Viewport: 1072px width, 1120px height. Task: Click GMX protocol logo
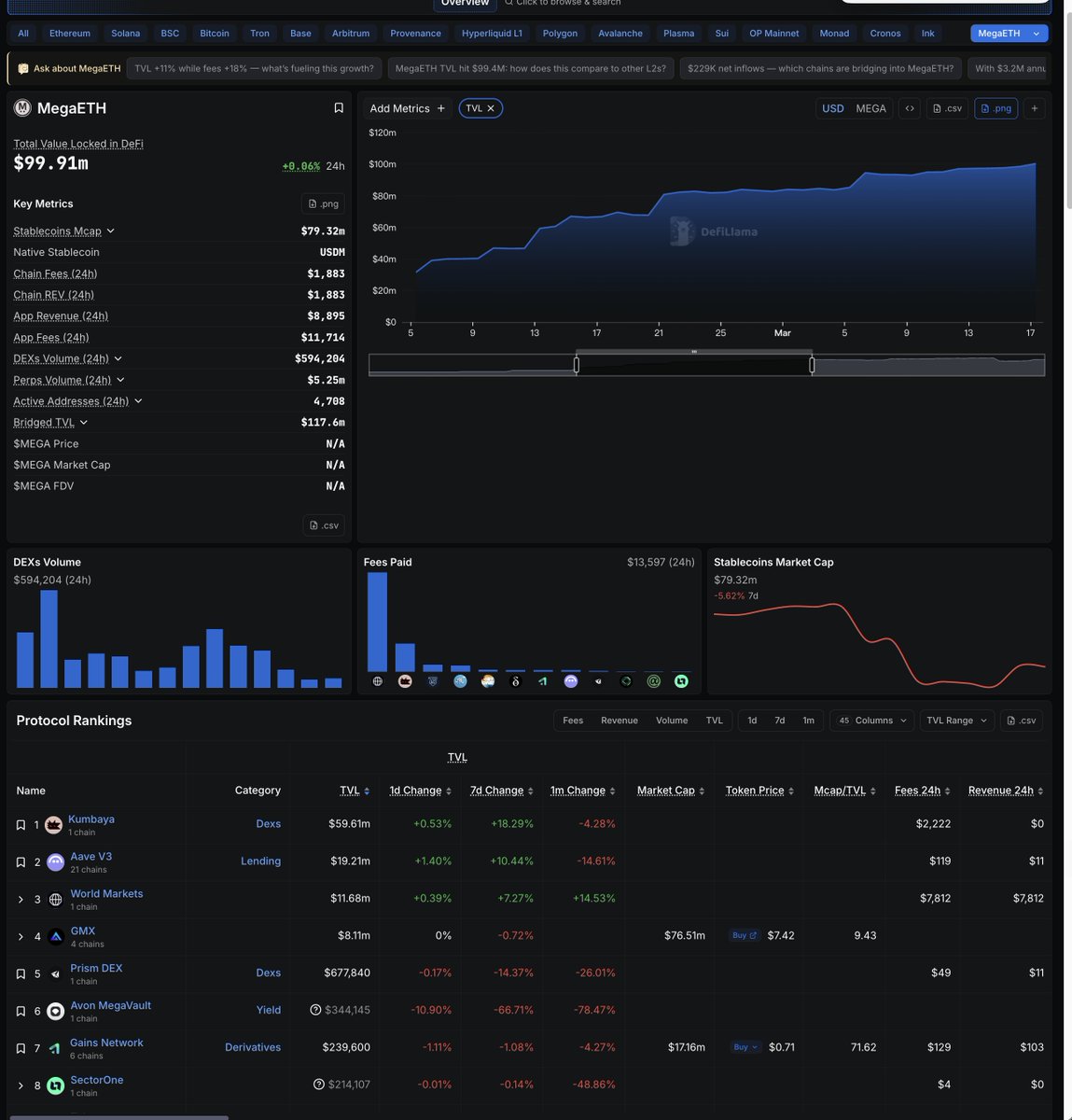56,937
